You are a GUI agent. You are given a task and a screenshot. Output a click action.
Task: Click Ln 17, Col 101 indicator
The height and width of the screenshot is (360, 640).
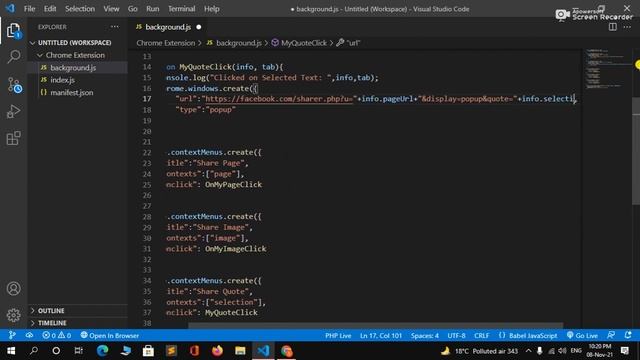click(x=381, y=335)
